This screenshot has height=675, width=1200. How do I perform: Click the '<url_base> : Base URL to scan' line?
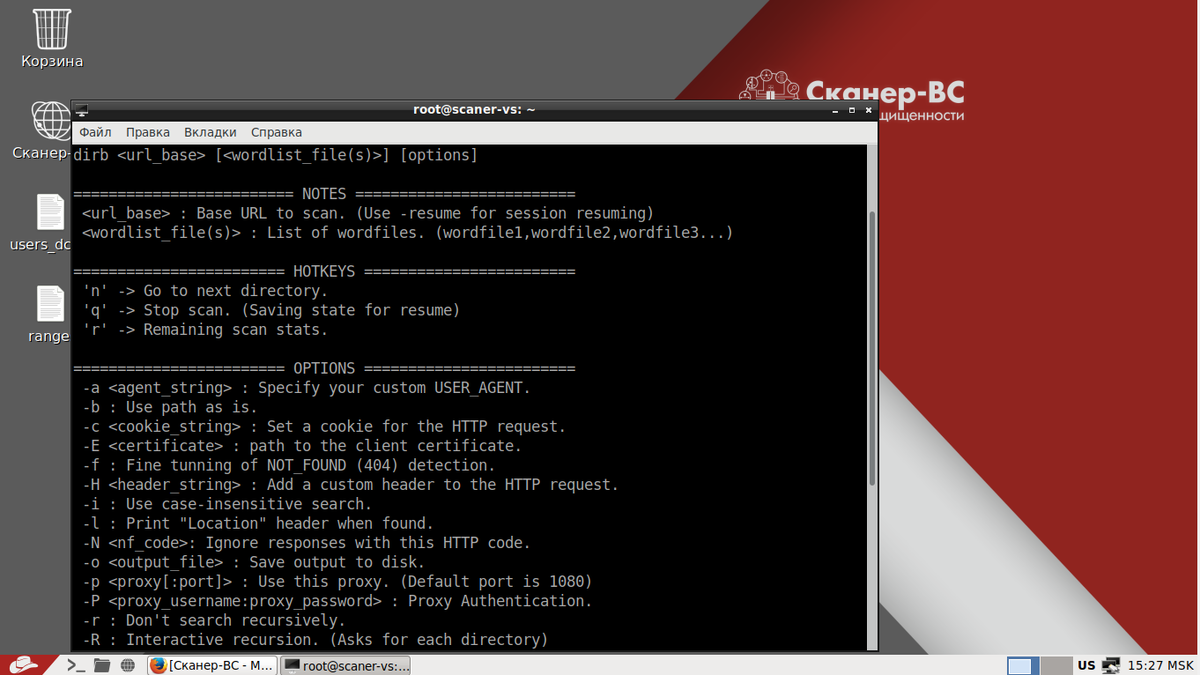368,213
